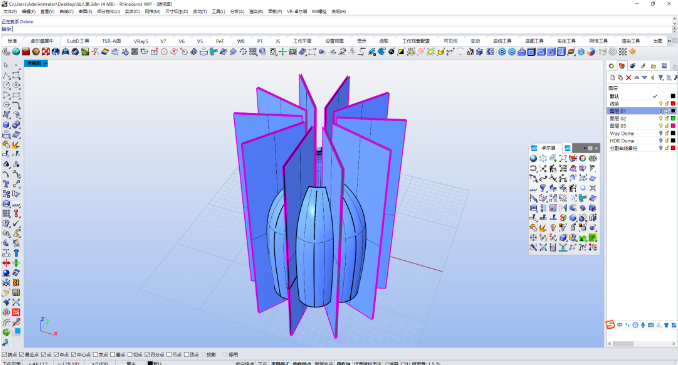This screenshot has height=365, width=678.
Task: Select the pointer arrow tool in left sidebar
Action: (x=6, y=65)
